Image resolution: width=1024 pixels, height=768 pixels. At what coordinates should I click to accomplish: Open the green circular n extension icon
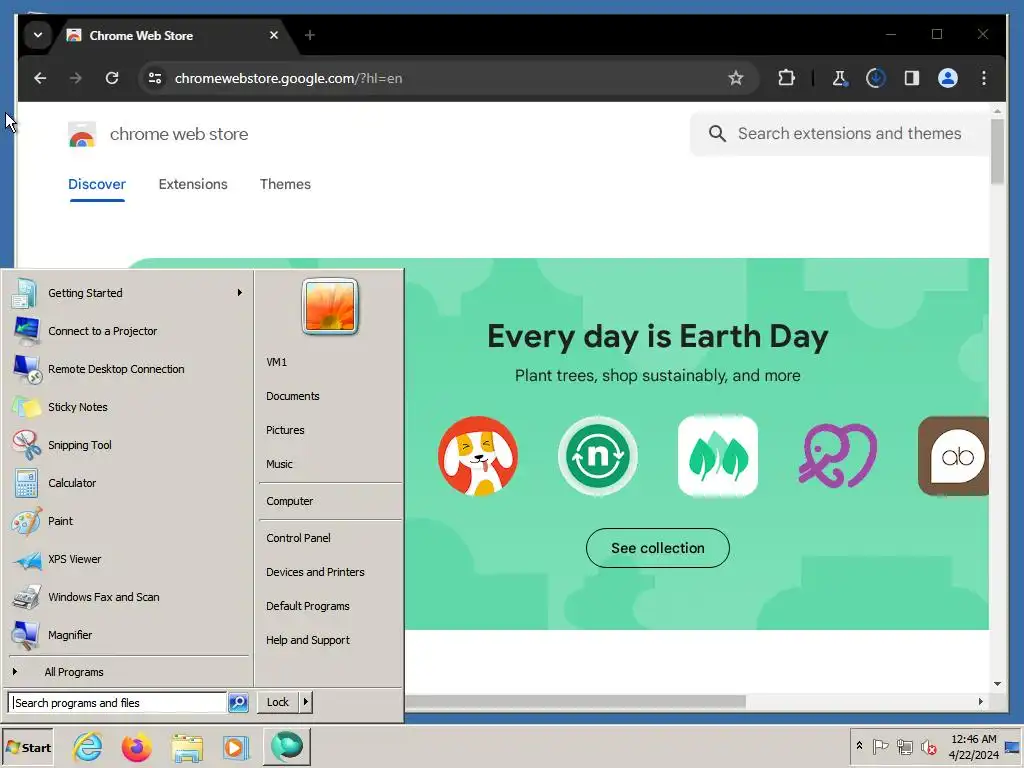pyautogui.click(x=598, y=456)
